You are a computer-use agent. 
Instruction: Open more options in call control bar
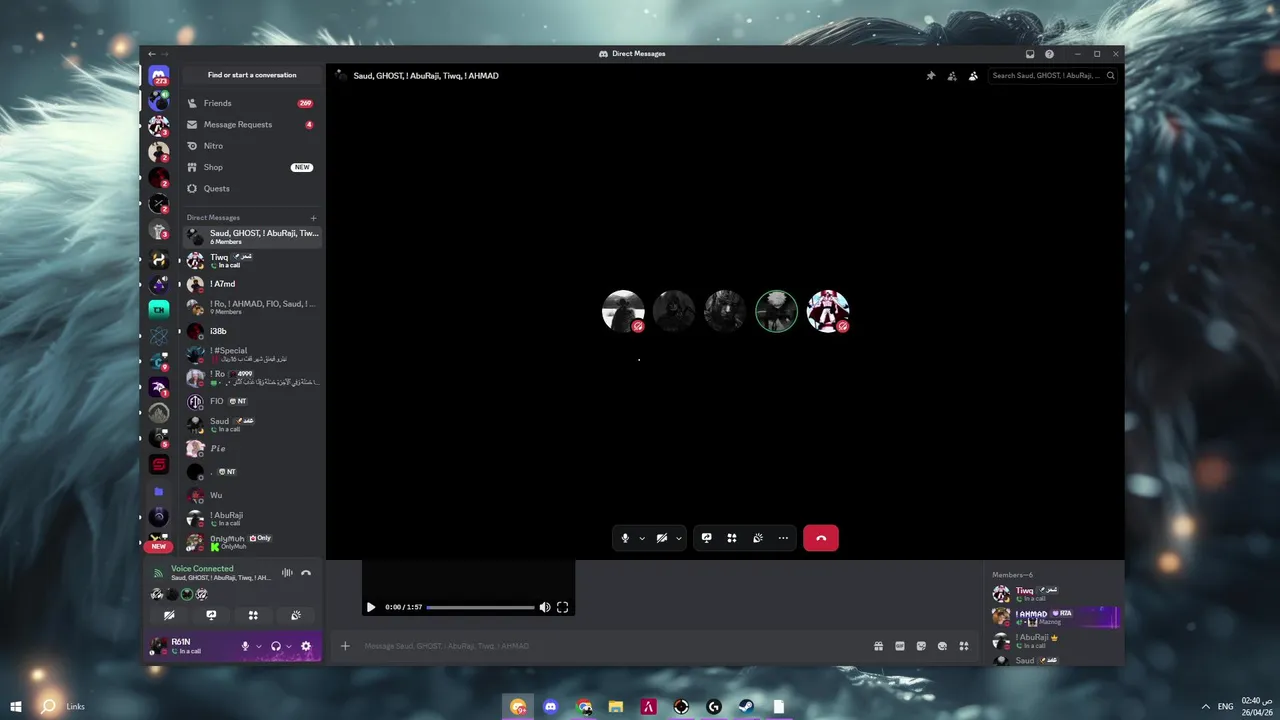[783, 538]
